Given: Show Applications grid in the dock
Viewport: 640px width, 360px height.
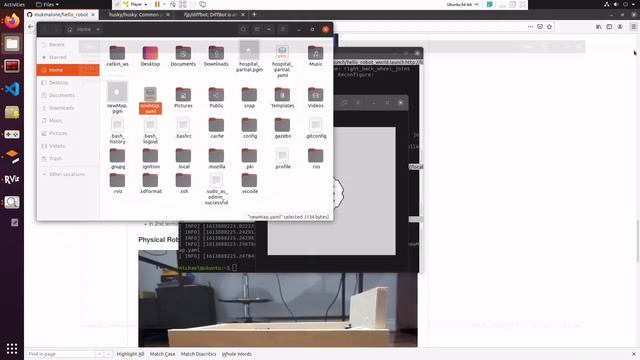Looking at the screenshot, I should [12, 348].
